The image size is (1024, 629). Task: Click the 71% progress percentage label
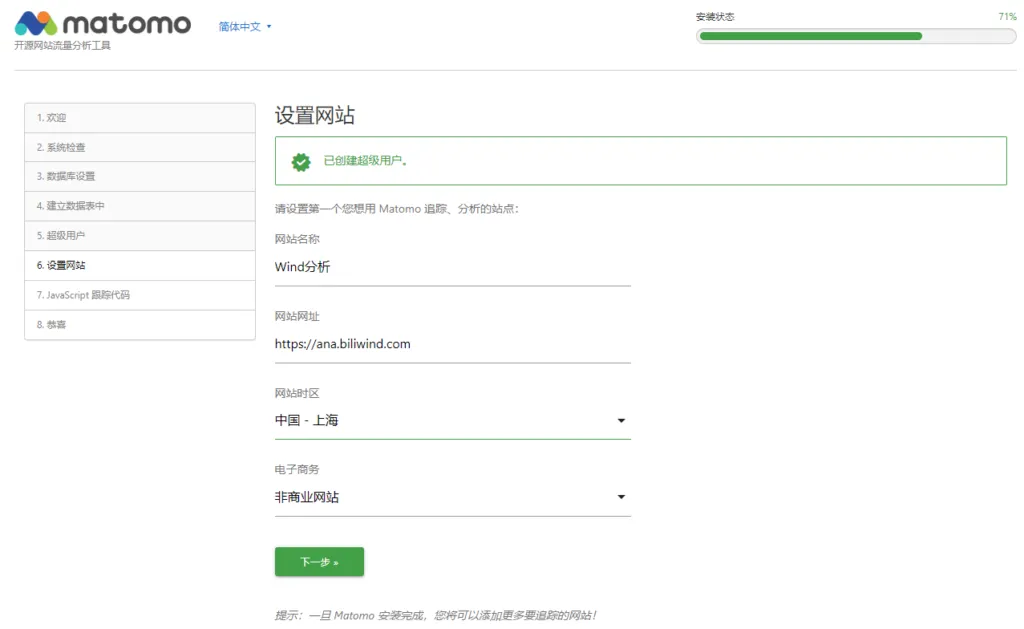[1006, 17]
